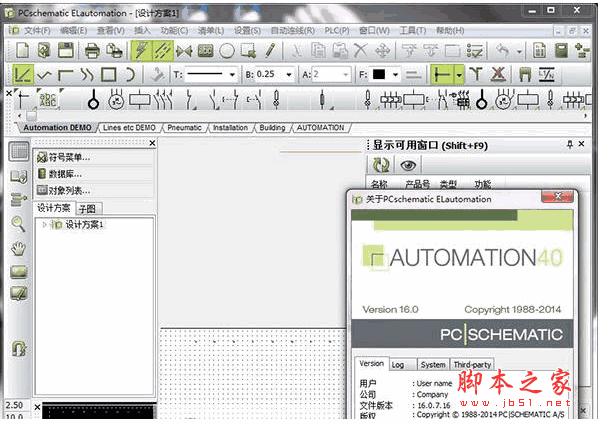Open the F color dropdown arrow
The height and width of the screenshot is (424, 600).
[x=395, y=75]
